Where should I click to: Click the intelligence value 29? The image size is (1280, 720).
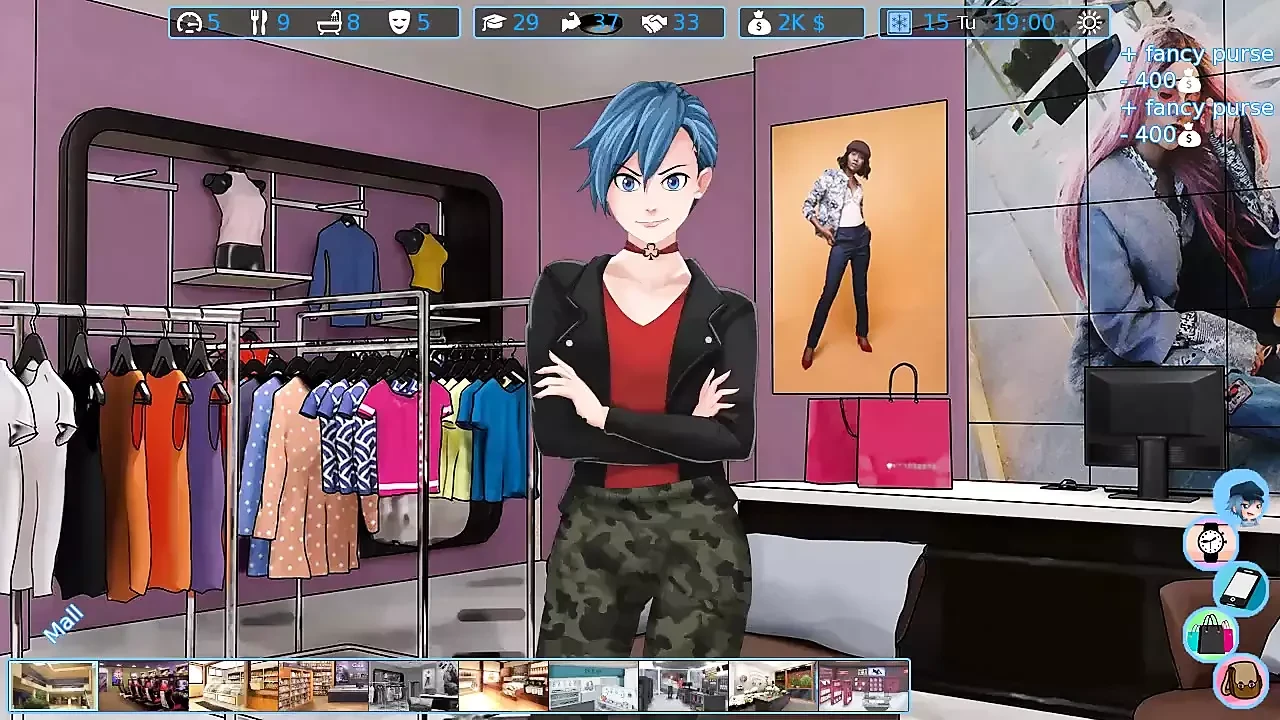point(525,22)
